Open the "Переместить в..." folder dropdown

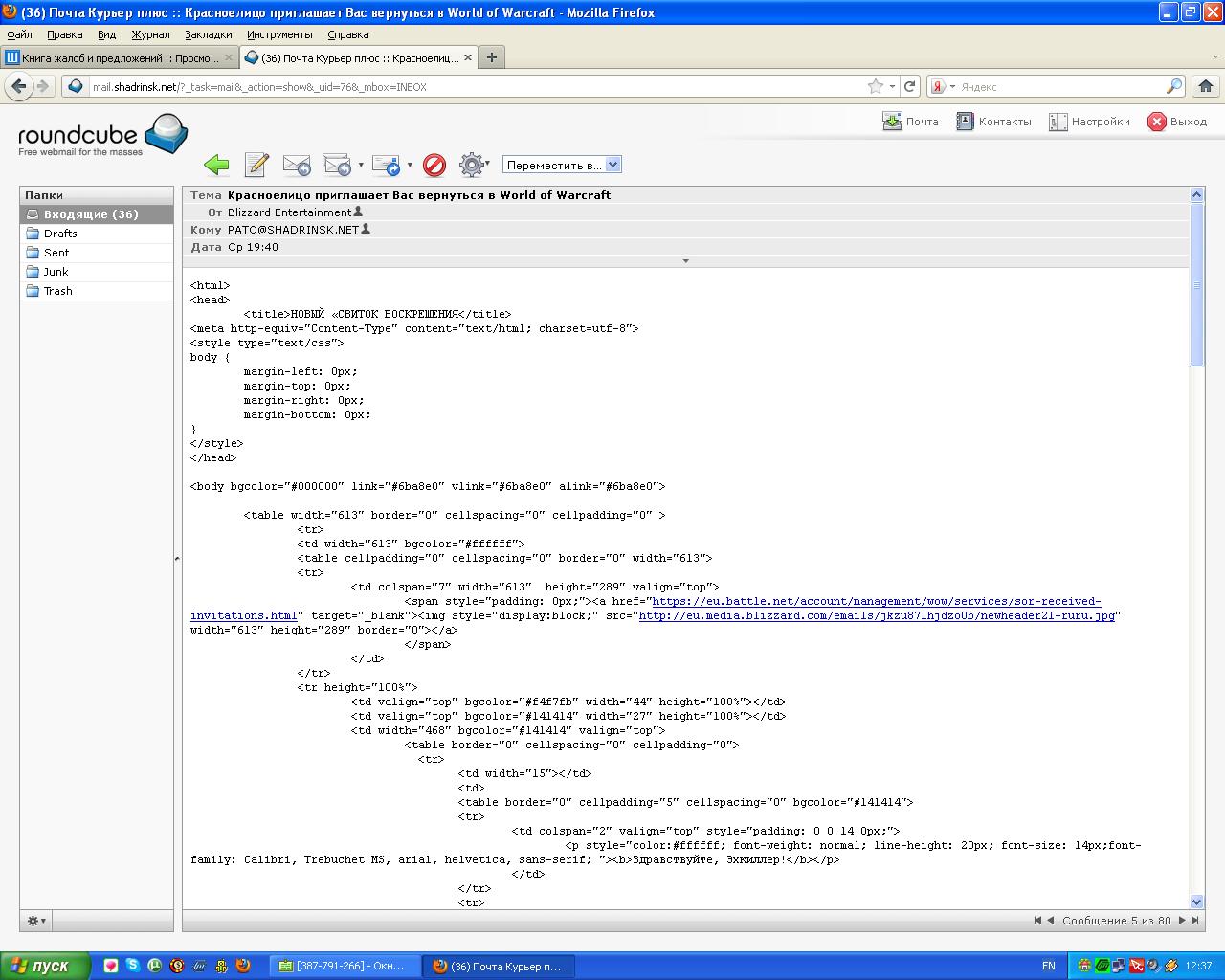[x=562, y=165]
